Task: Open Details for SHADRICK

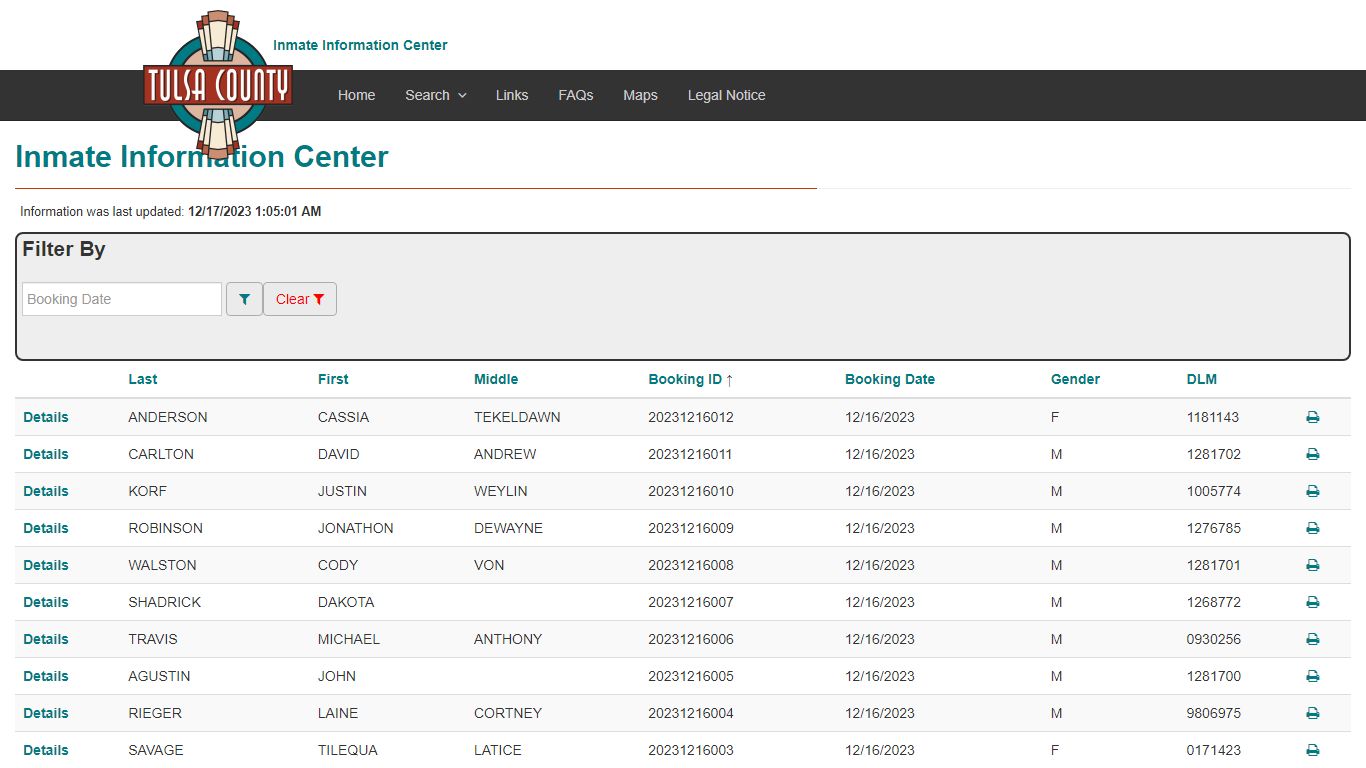Action: pyautogui.click(x=46, y=602)
